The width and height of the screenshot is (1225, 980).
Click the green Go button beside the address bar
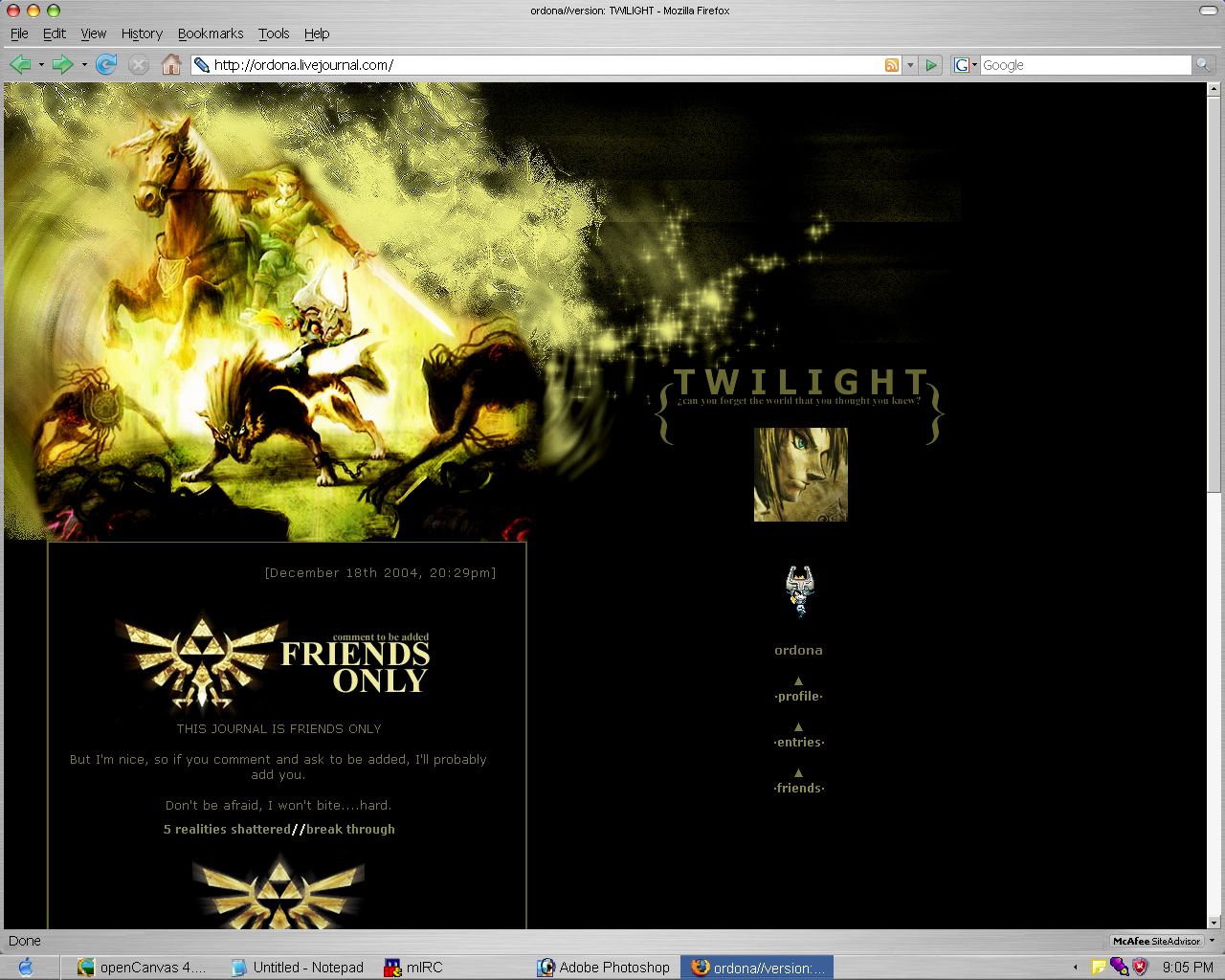coord(931,65)
